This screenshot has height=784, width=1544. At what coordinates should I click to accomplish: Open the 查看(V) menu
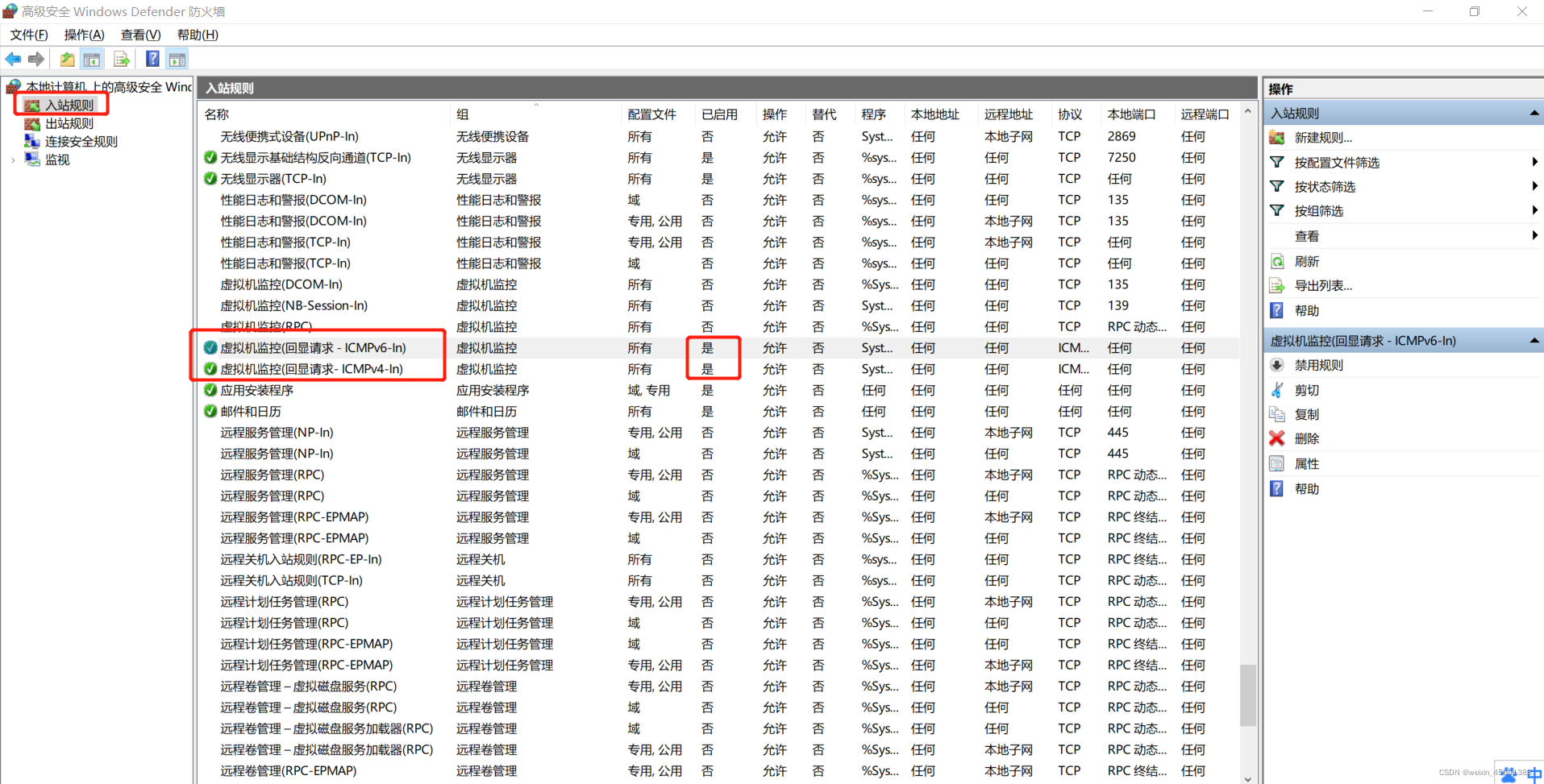coord(141,35)
